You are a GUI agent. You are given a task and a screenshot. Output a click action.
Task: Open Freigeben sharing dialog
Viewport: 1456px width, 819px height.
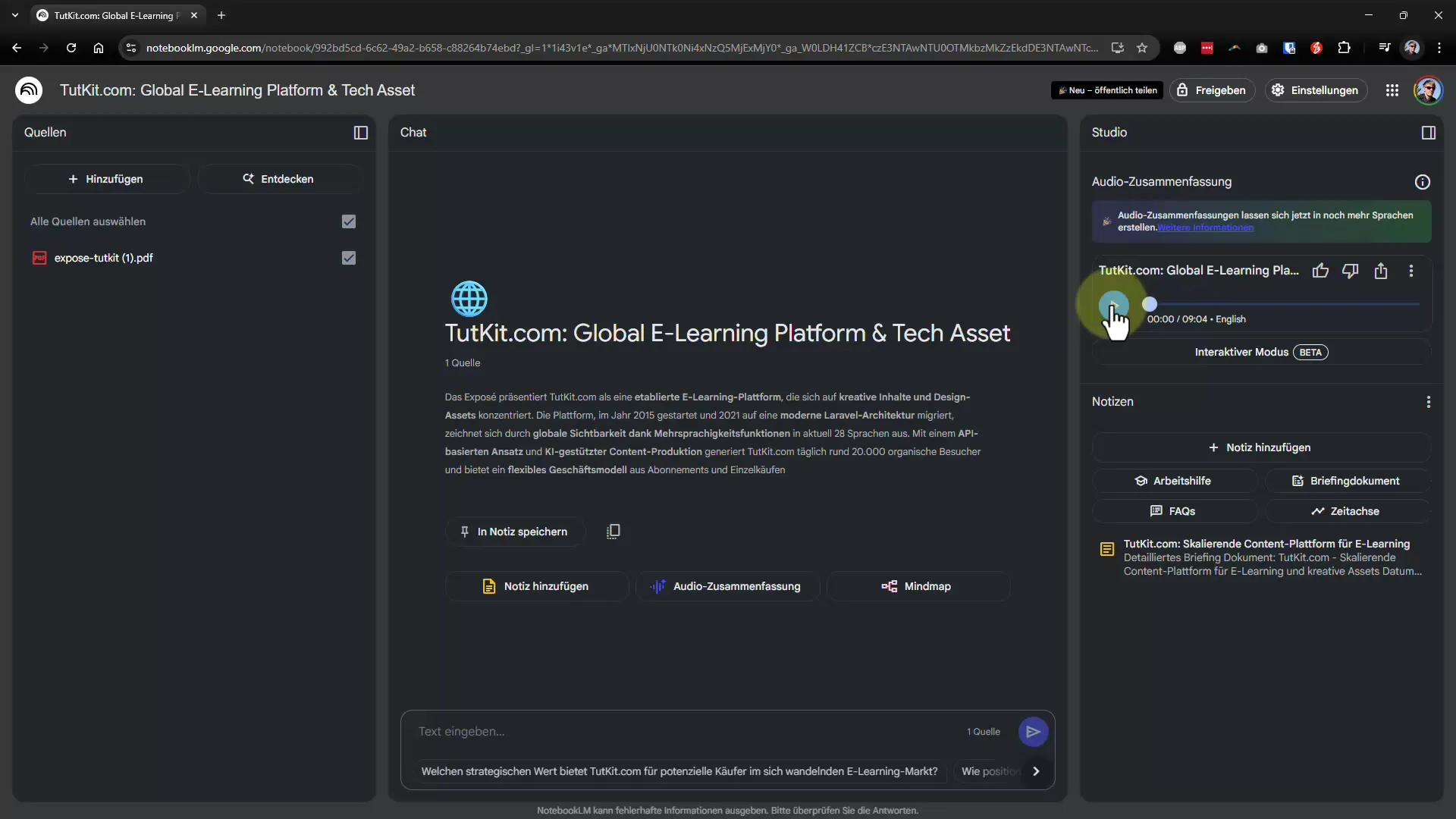pos(1212,90)
